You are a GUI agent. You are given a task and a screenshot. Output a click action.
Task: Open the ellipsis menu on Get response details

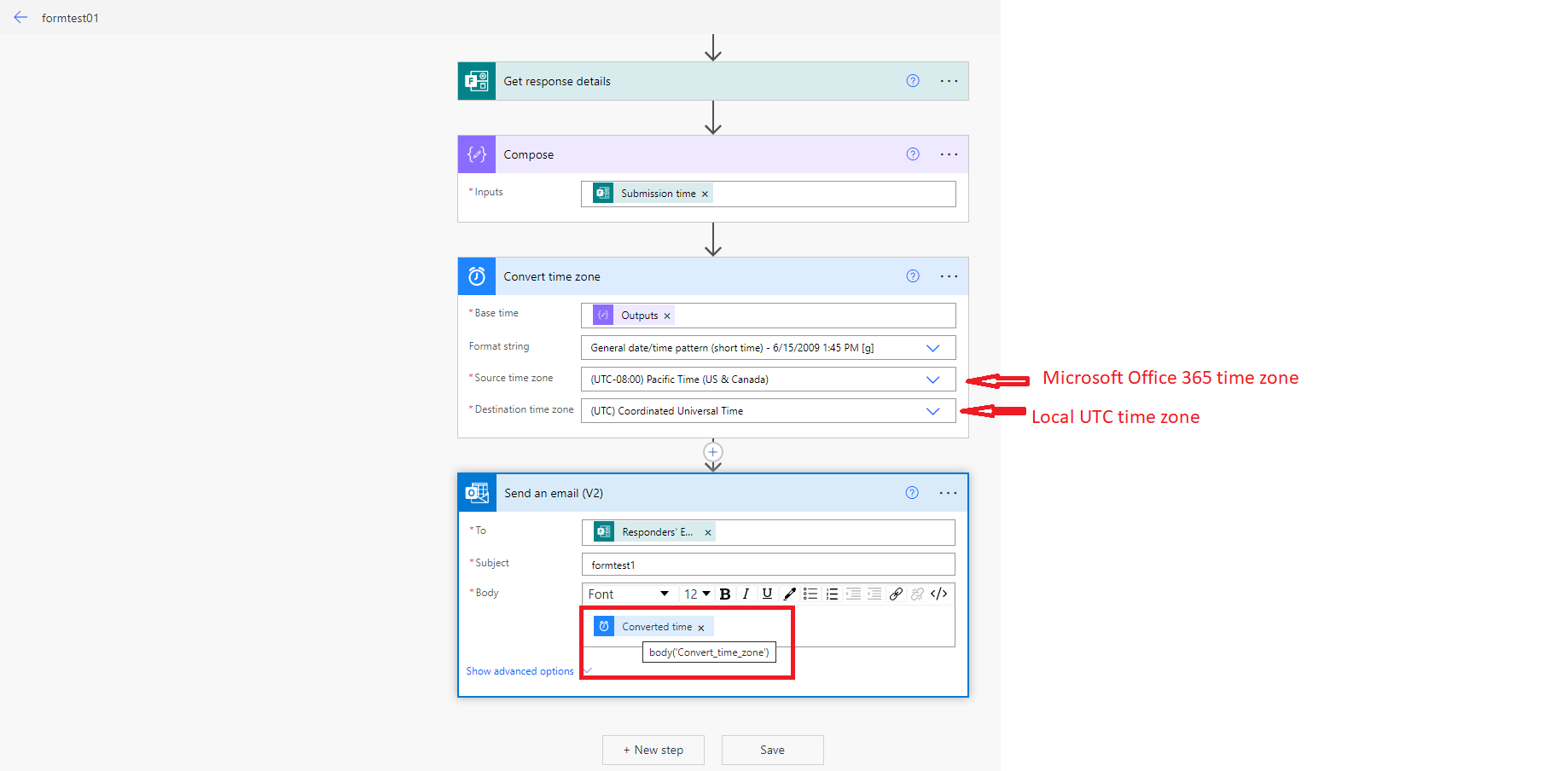(949, 81)
